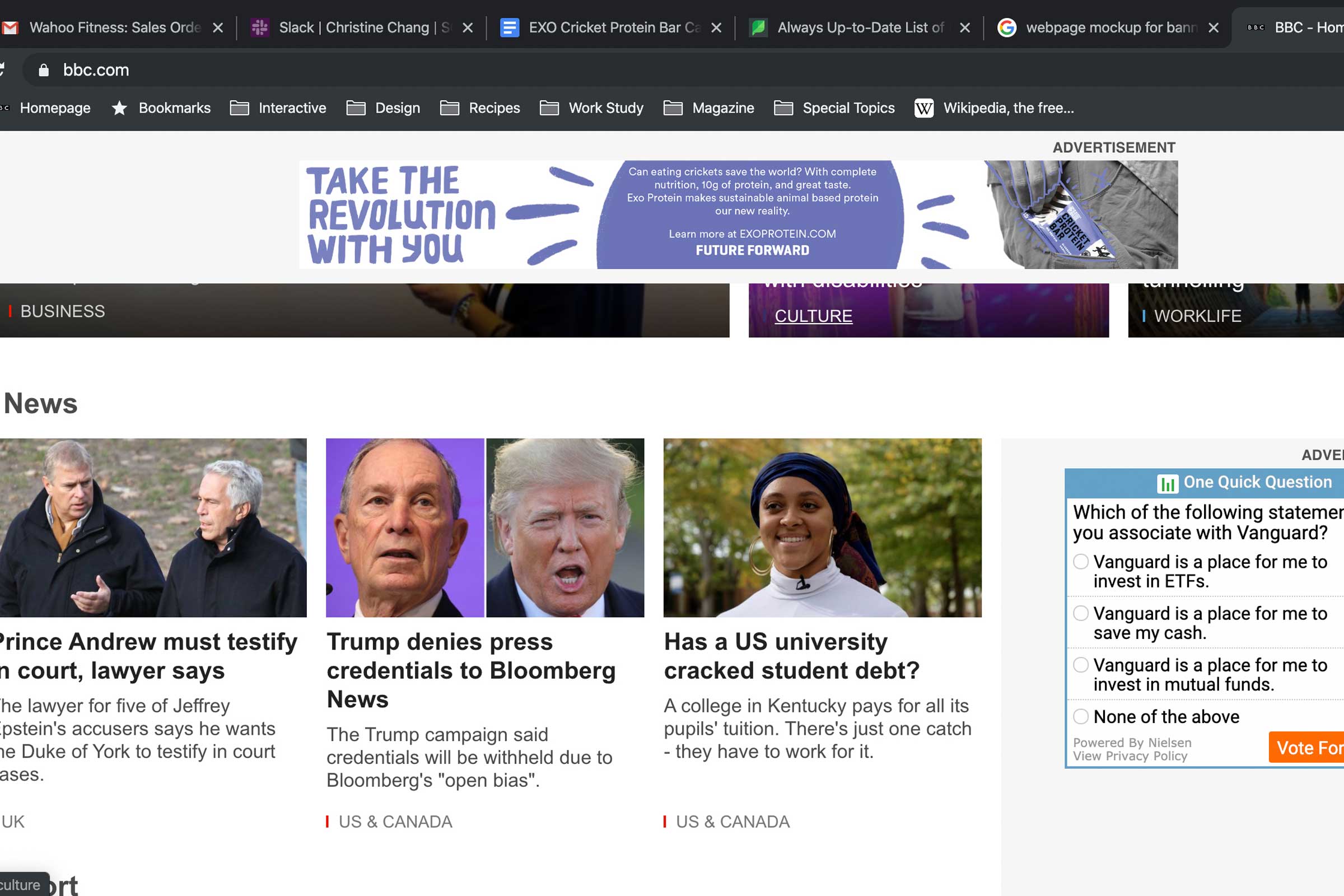The width and height of the screenshot is (1344, 896).
Task: Click the Wikipedia W bookmark icon
Action: coord(924,108)
